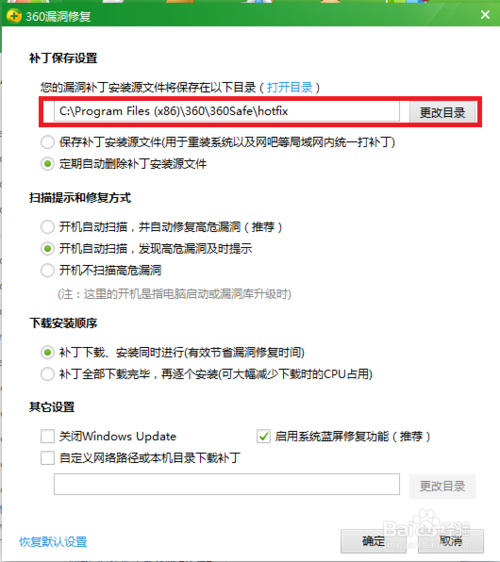Image resolution: width=500 pixels, height=562 pixels.
Task: Click the greyed-out bottom 更改目录 button
Action: pos(442,486)
